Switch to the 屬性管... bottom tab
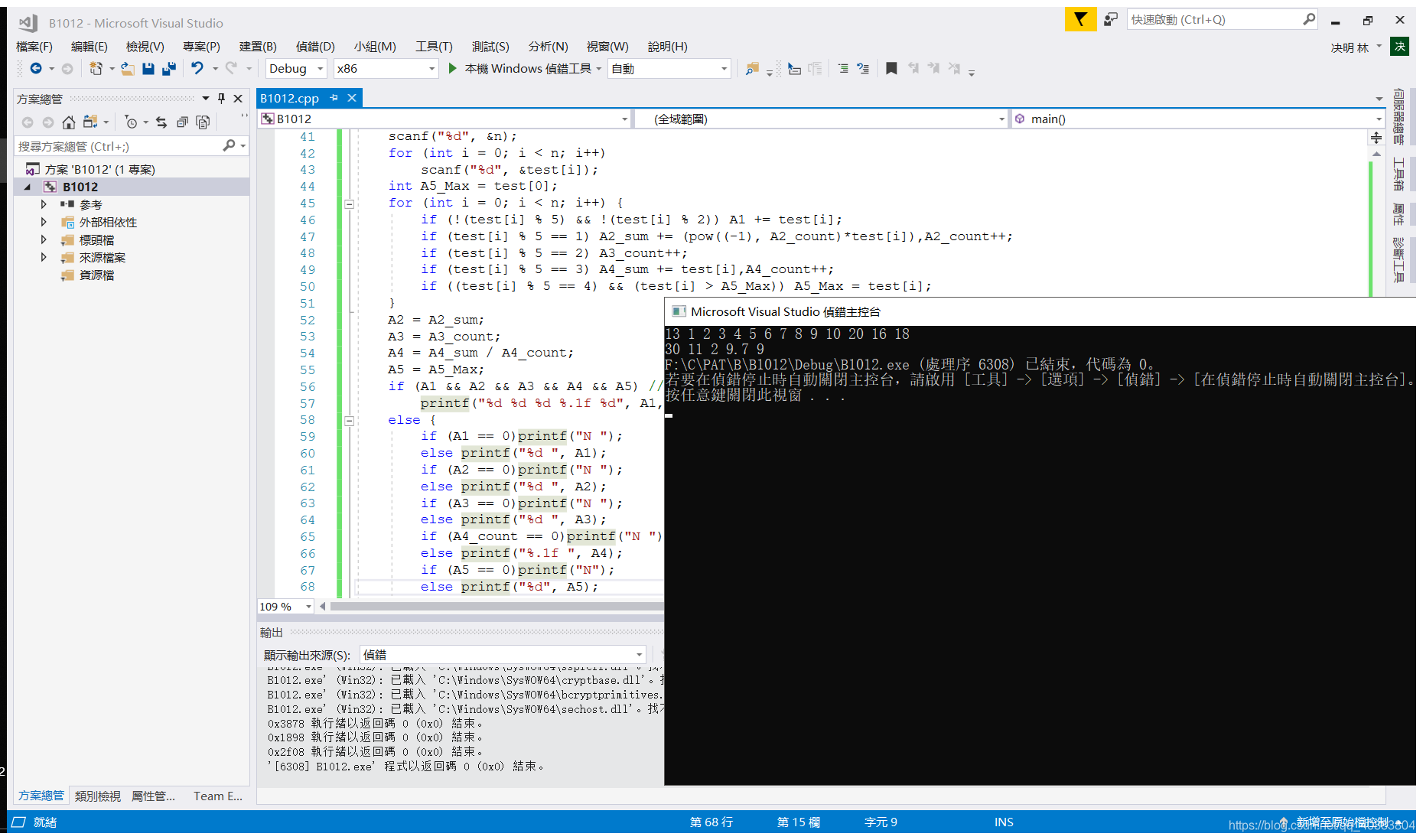 click(x=154, y=796)
